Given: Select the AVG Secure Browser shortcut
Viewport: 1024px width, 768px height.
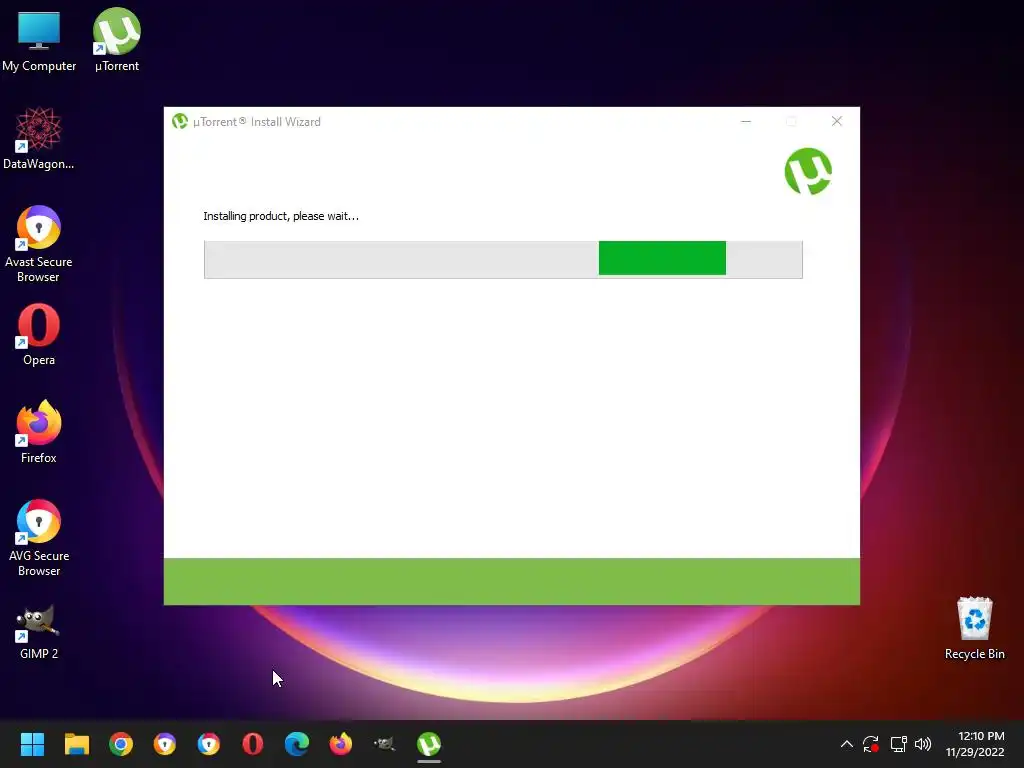Looking at the screenshot, I should pos(39,538).
